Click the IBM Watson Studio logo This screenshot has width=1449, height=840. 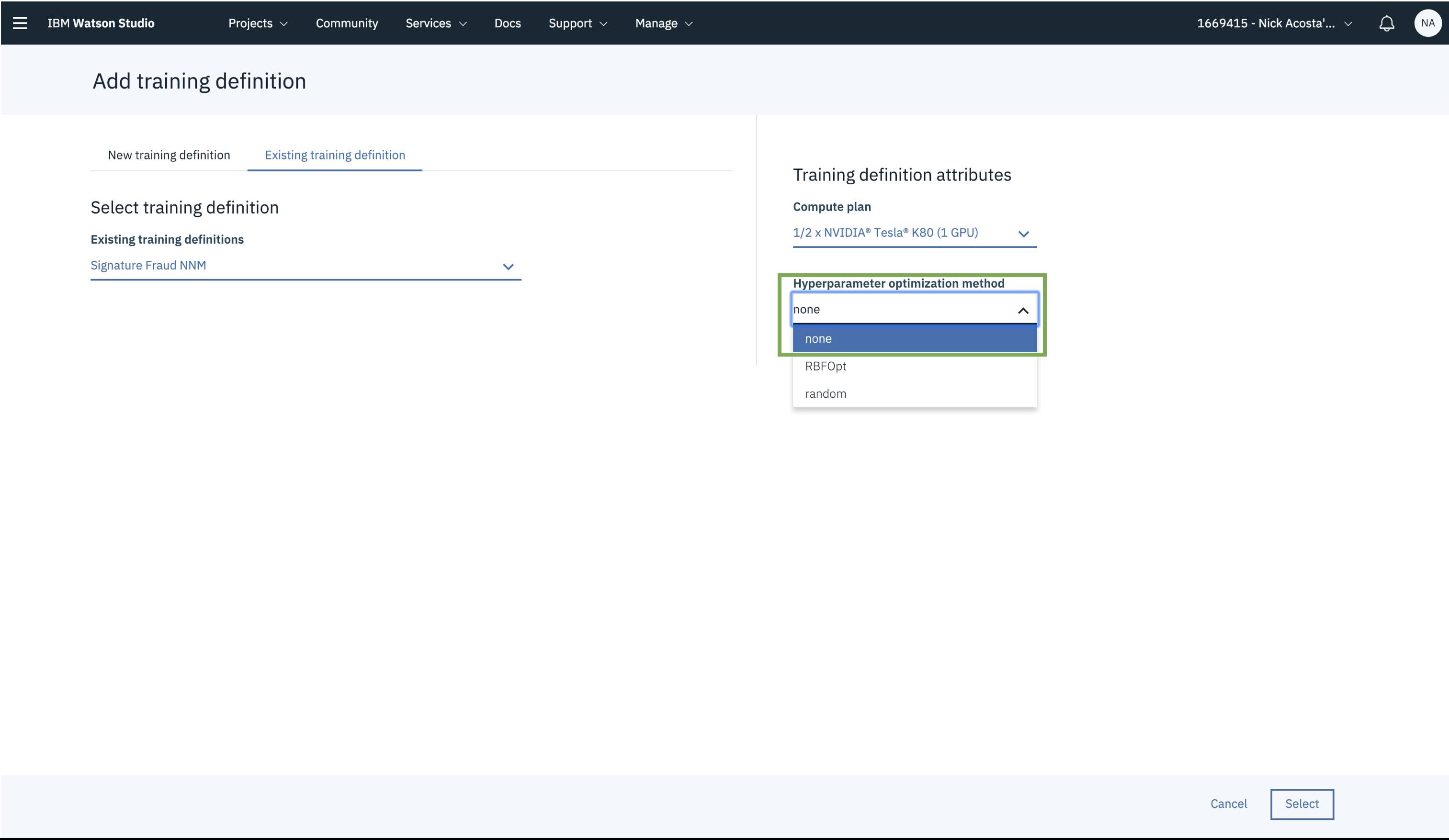click(101, 23)
